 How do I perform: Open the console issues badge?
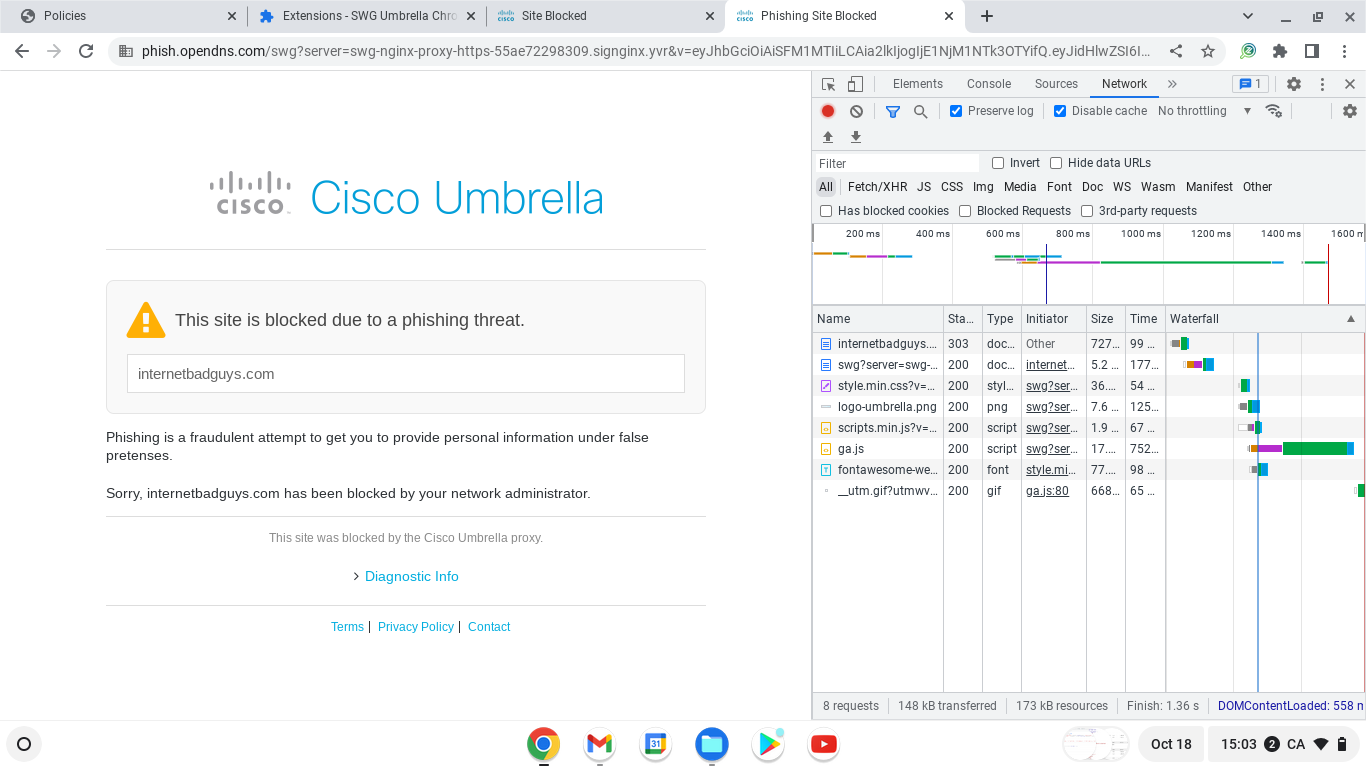click(x=1250, y=84)
